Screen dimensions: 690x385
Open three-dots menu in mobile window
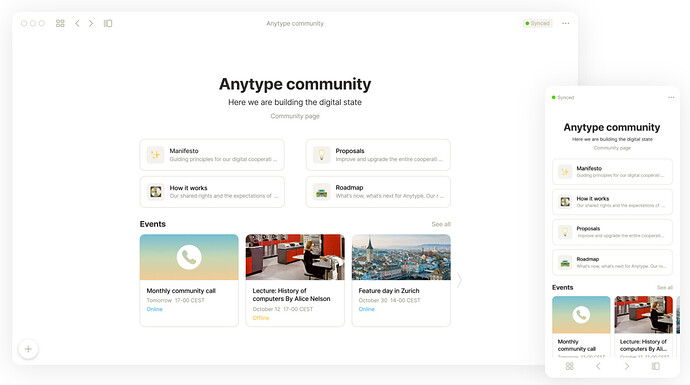coord(671,97)
